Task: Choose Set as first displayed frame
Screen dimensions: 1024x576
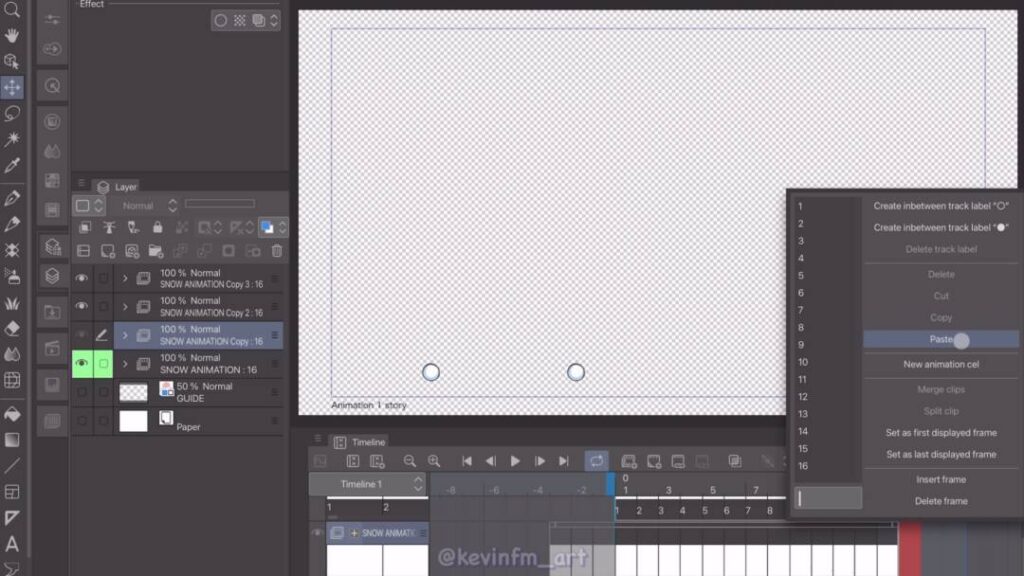Action: point(941,432)
